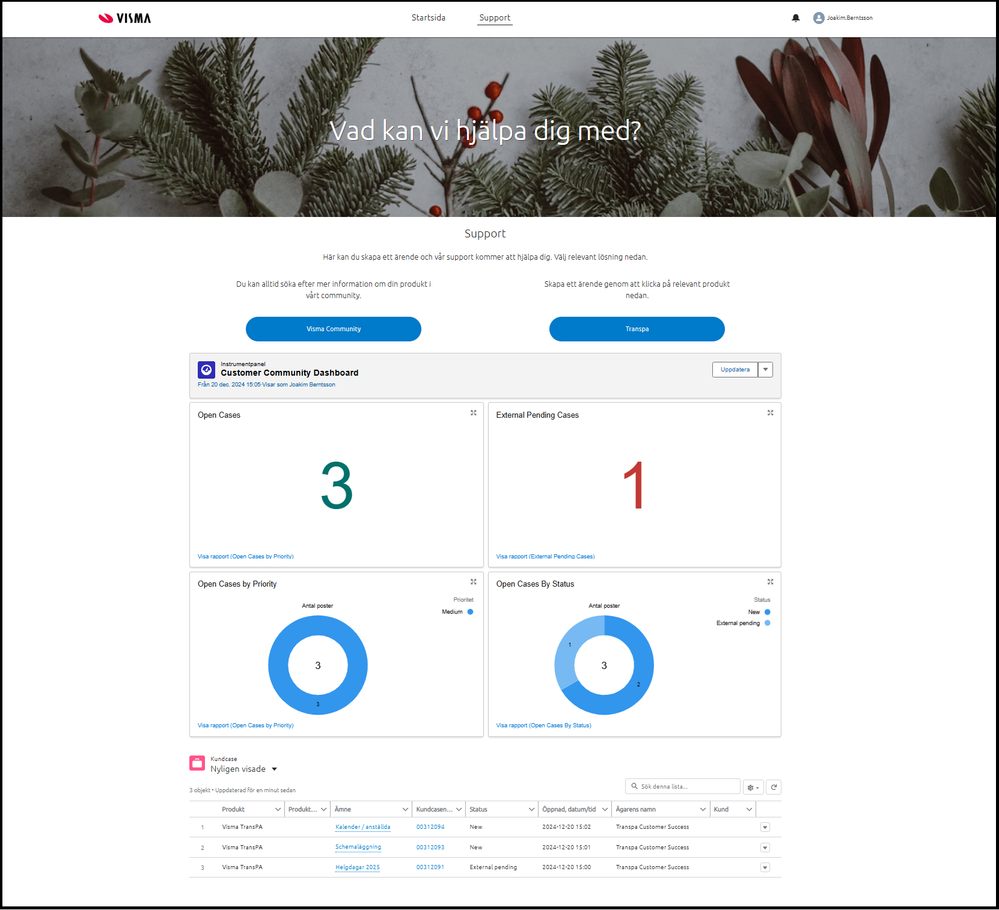Open list view settings gear
The image size is (999, 910).
(x=753, y=787)
